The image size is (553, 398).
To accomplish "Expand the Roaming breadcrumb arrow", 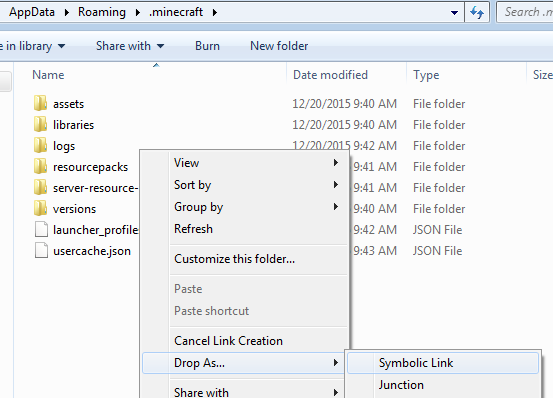I will pyautogui.click(x=138, y=12).
